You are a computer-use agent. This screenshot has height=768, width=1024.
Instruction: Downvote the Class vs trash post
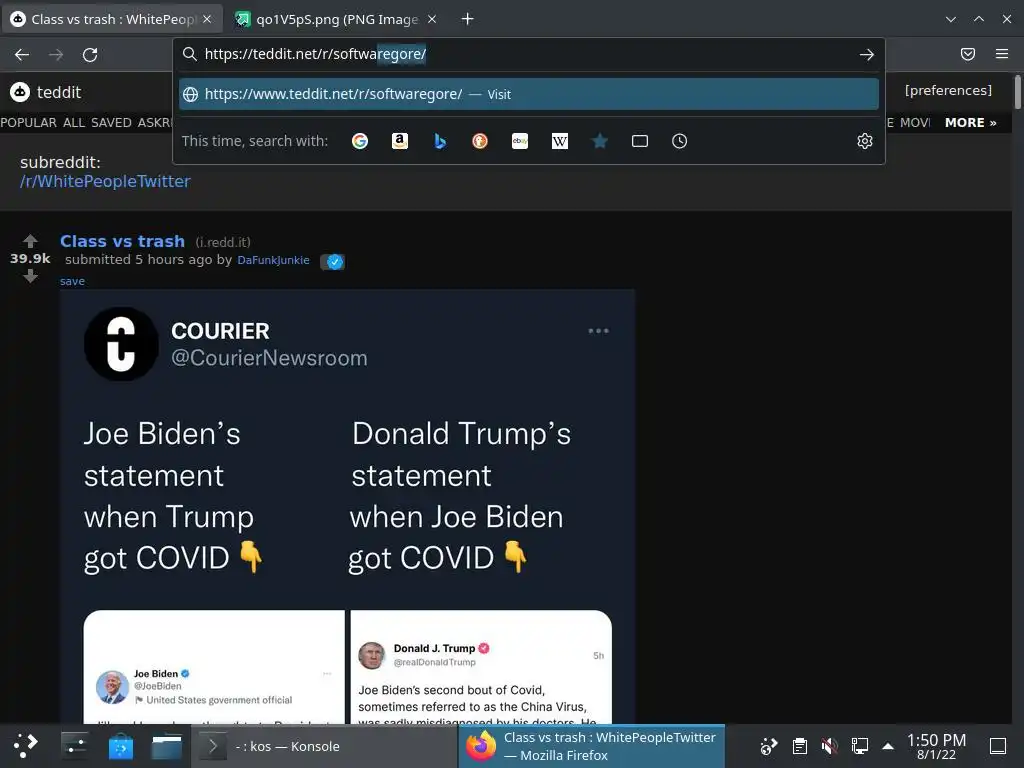pos(30,276)
